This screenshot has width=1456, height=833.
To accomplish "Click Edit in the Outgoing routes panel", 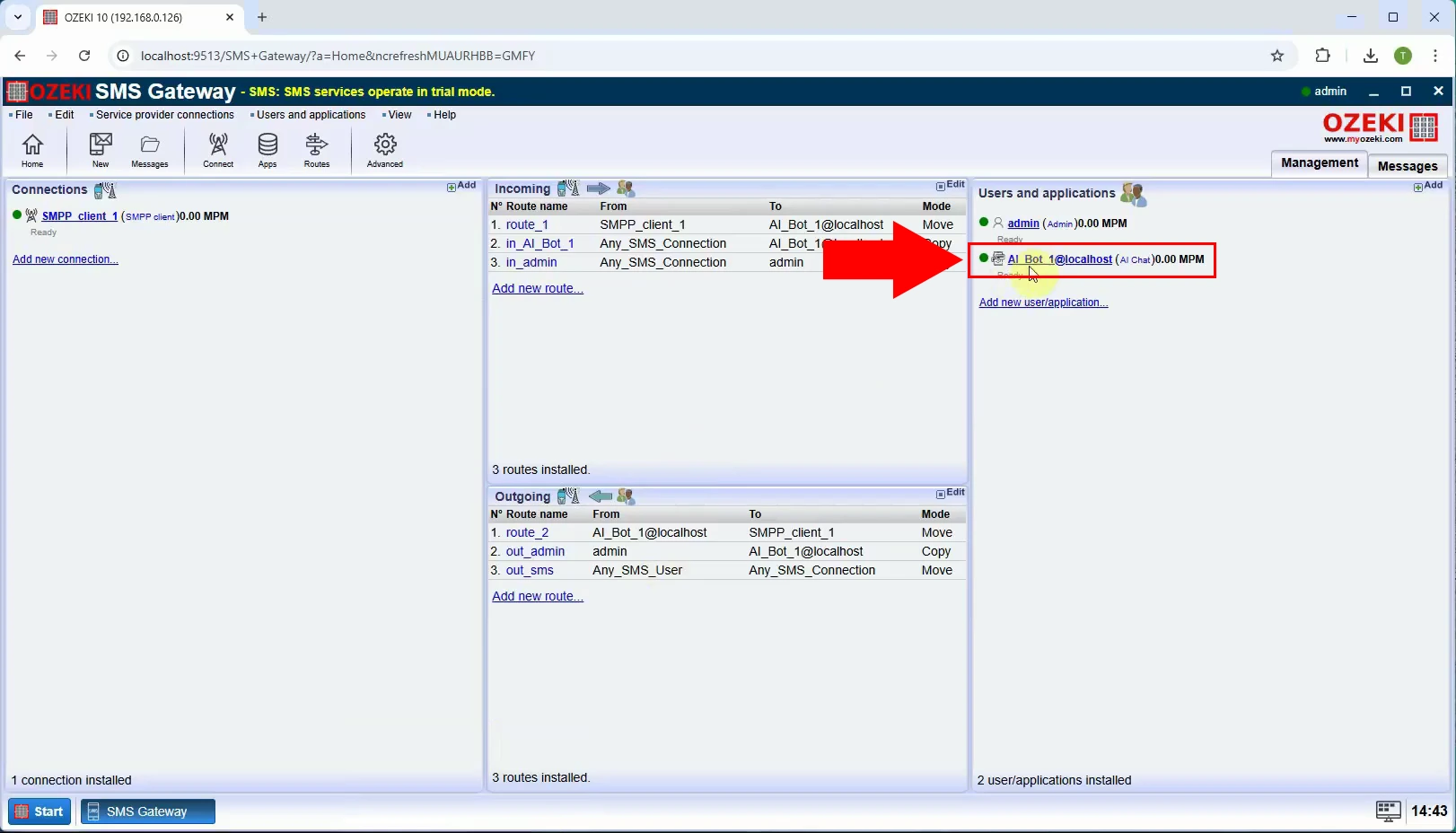I will tap(950, 493).
